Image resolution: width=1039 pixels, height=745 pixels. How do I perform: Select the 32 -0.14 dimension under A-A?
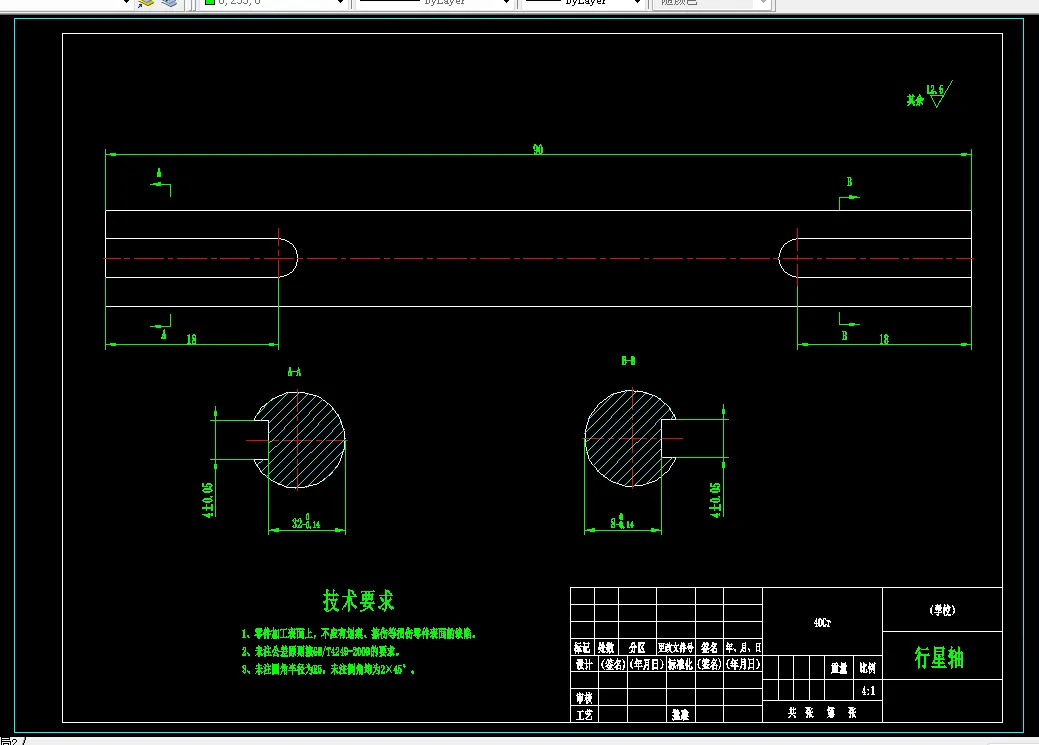point(306,522)
